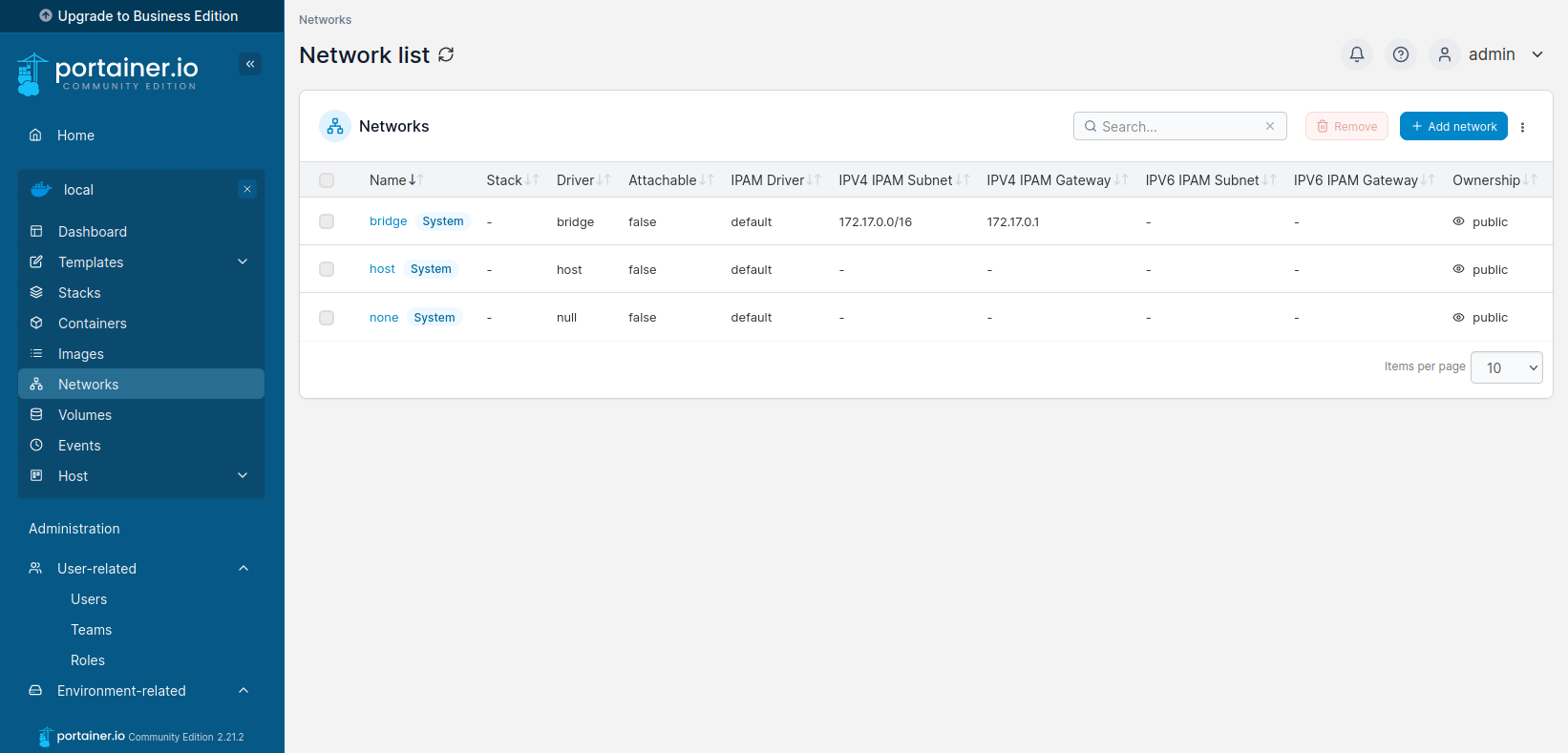Screen dimensions: 1568x753
Task: Click the User-related people icon
Action: tap(35, 568)
